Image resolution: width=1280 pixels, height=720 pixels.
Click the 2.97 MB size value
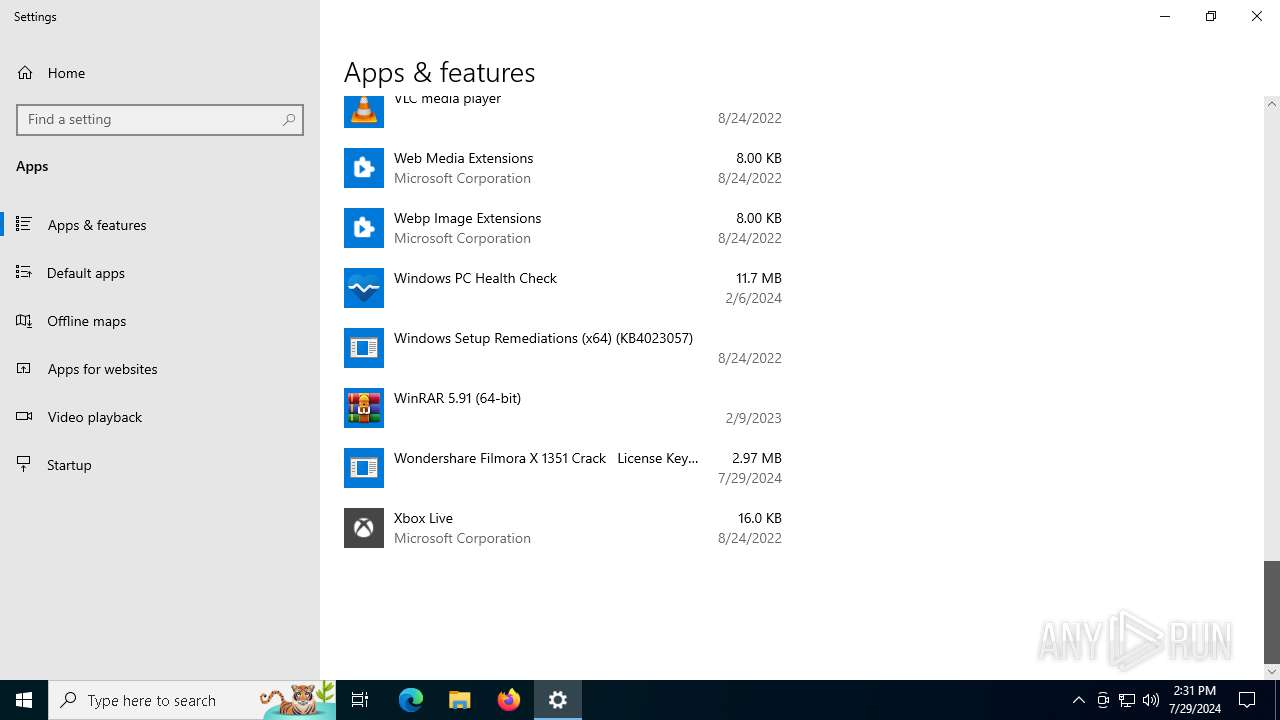pyautogui.click(x=757, y=458)
